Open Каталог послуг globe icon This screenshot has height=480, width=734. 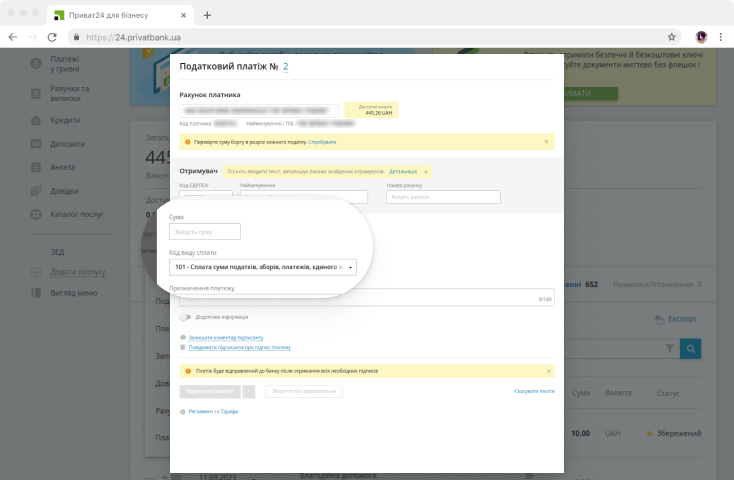tap(35, 214)
